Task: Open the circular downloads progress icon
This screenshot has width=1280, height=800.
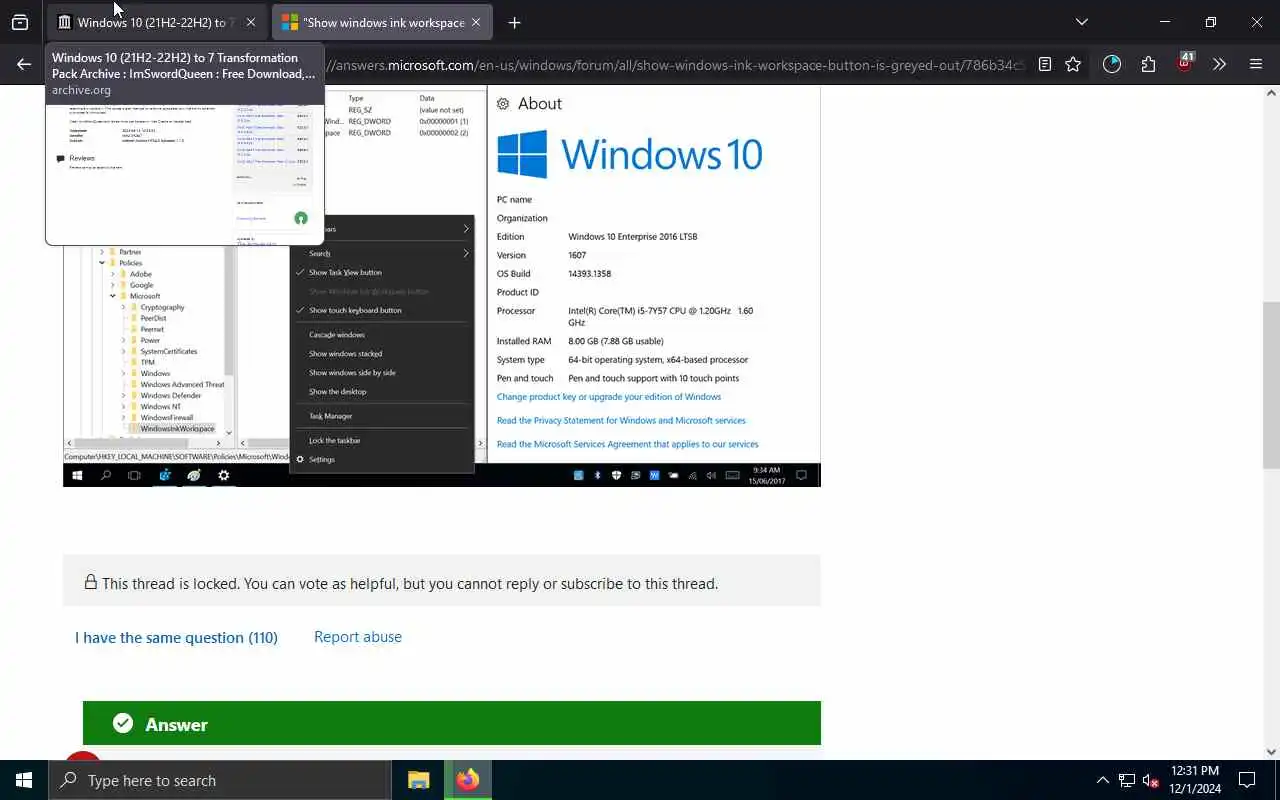Action: (x=1112, y=64)
